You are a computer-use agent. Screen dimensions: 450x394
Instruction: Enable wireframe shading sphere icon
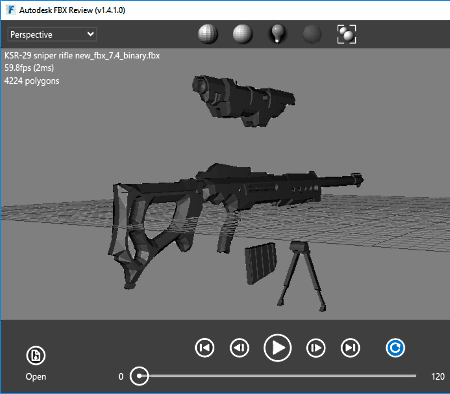pyautogui.click(x=208, y=34)
